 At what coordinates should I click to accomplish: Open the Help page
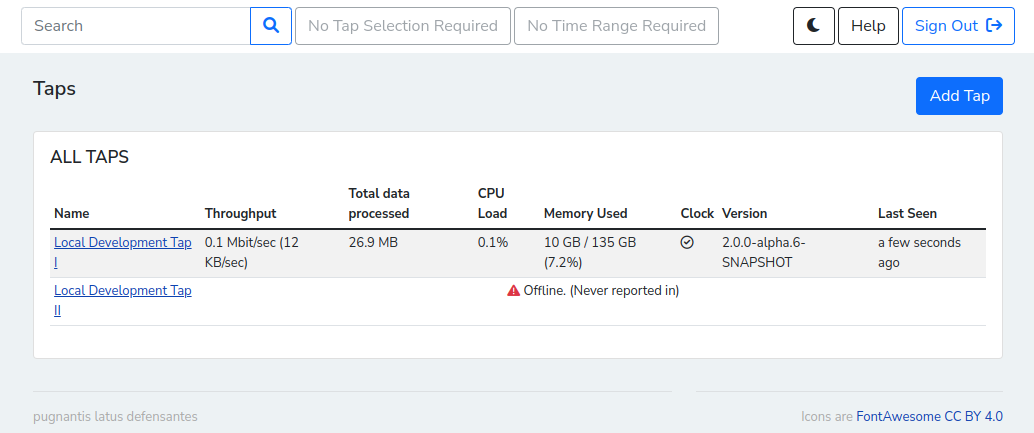coord(868,26)
